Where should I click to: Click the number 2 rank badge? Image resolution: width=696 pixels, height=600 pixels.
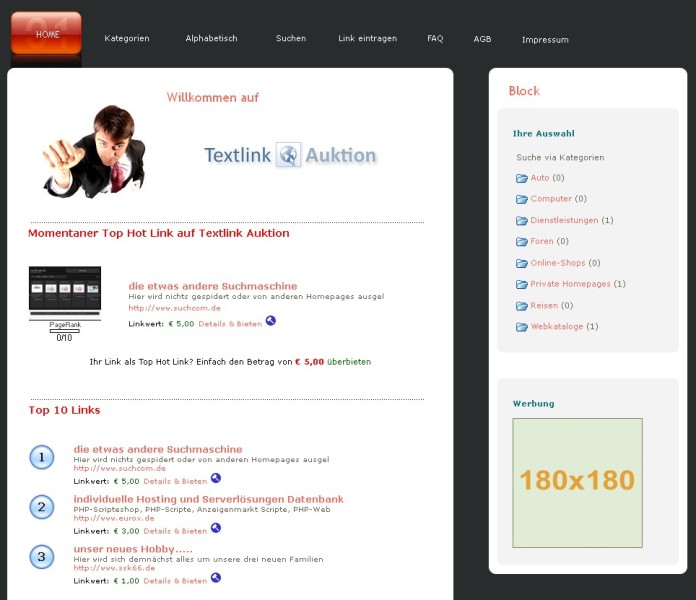click(x=41, y=507)
